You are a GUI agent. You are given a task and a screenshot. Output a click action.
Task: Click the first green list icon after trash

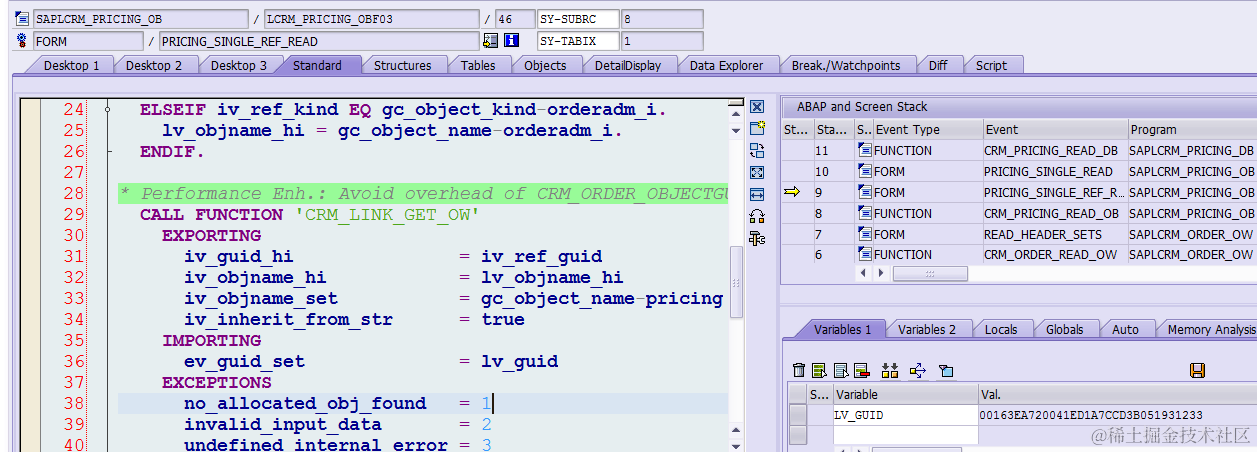click(819, 370)
